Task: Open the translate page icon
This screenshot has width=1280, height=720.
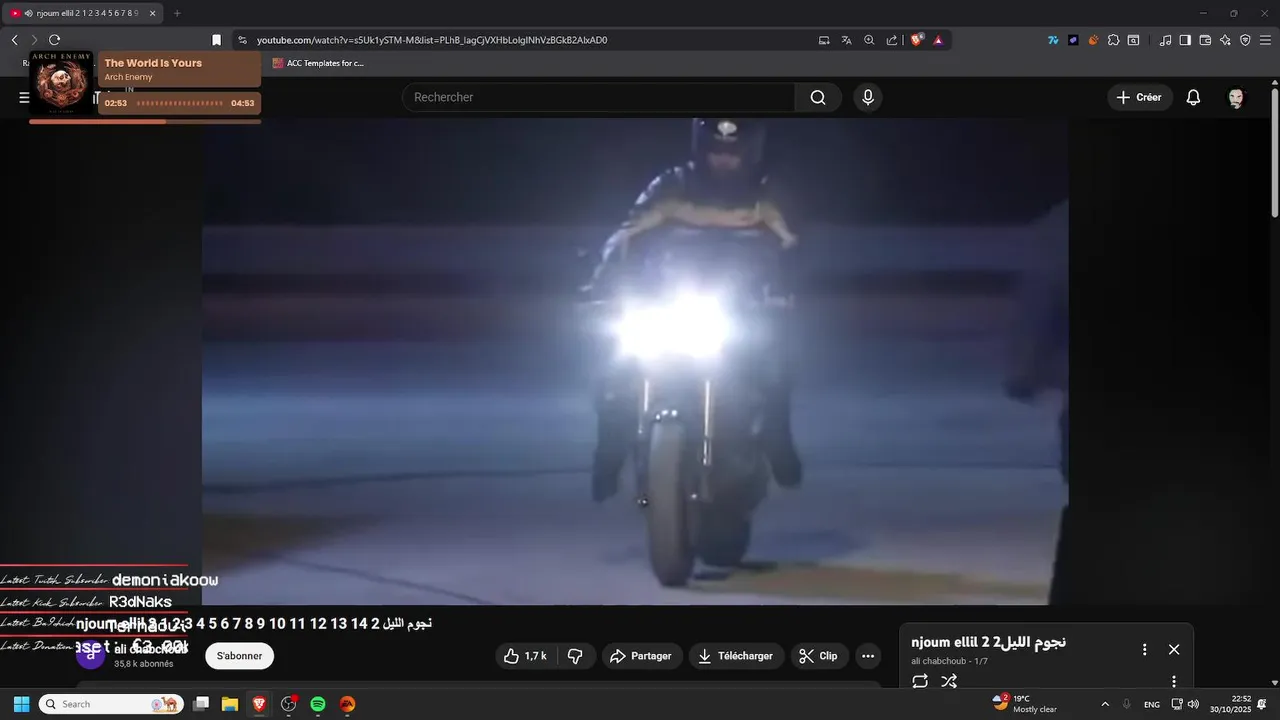Action: click(x=847, y=40)
